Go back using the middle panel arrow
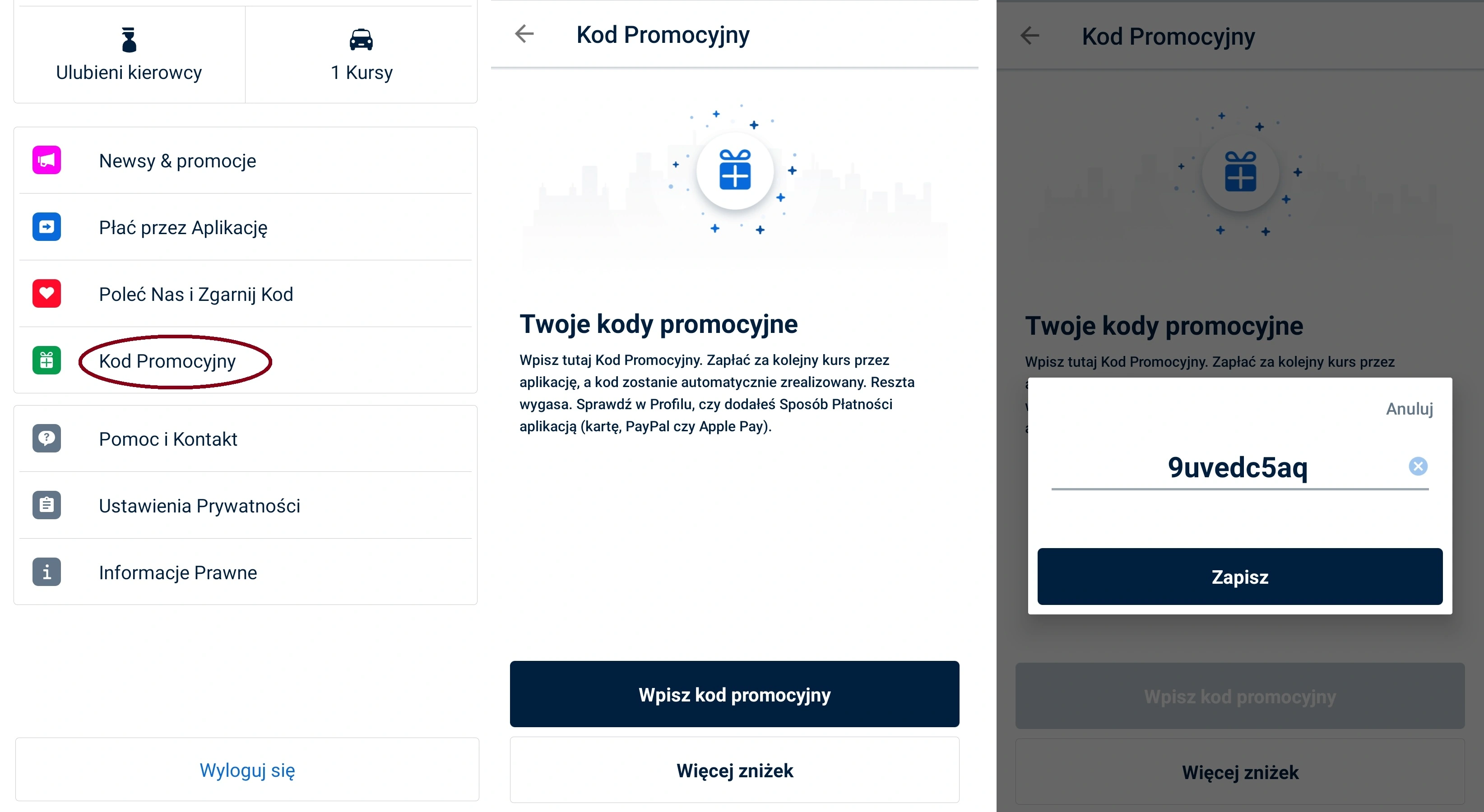Screen dimensions: 1484x812 [524, 34]
